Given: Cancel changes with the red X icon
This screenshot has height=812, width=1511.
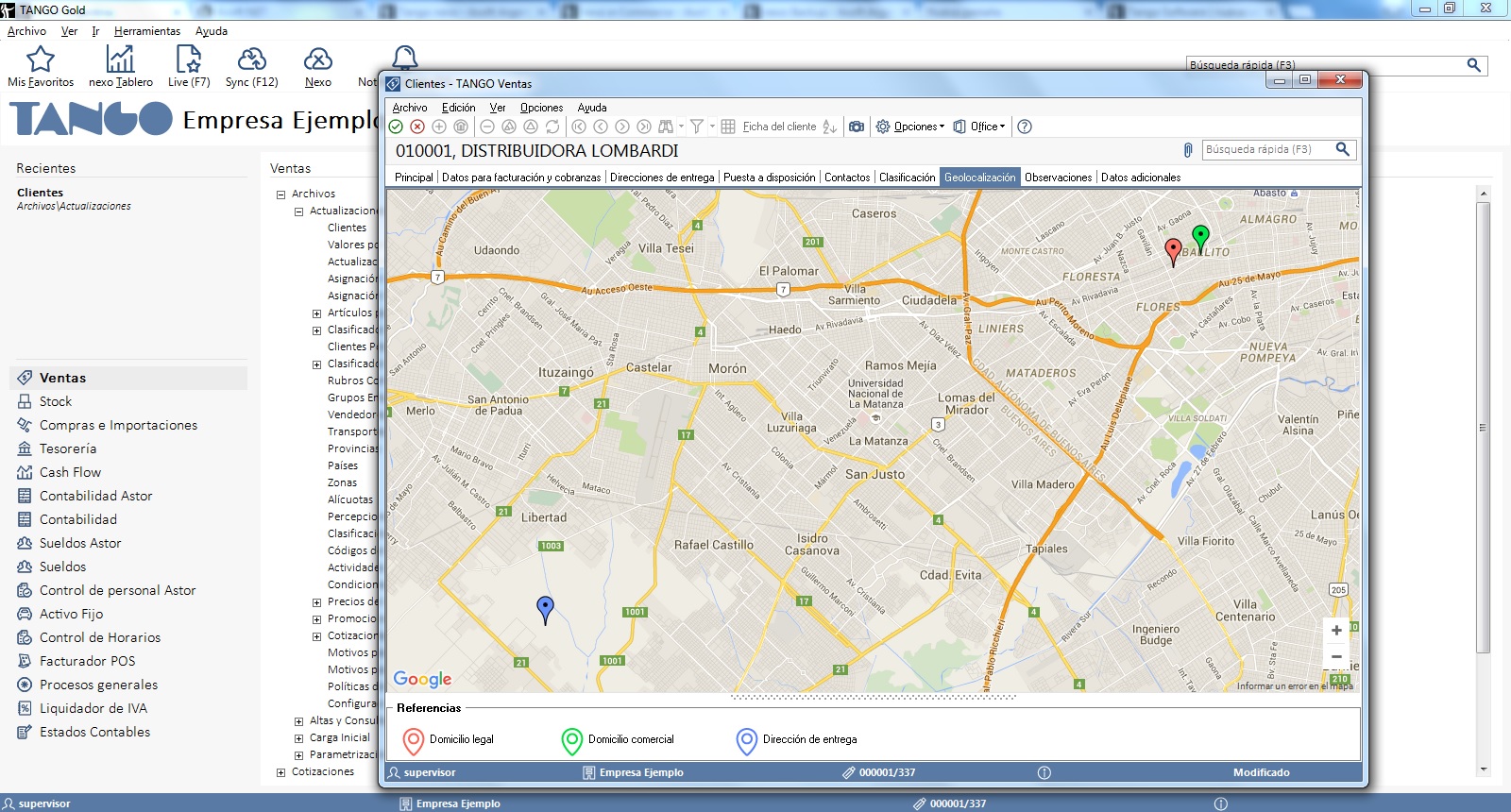Looking at the screenshot, I should pos(417,127).
